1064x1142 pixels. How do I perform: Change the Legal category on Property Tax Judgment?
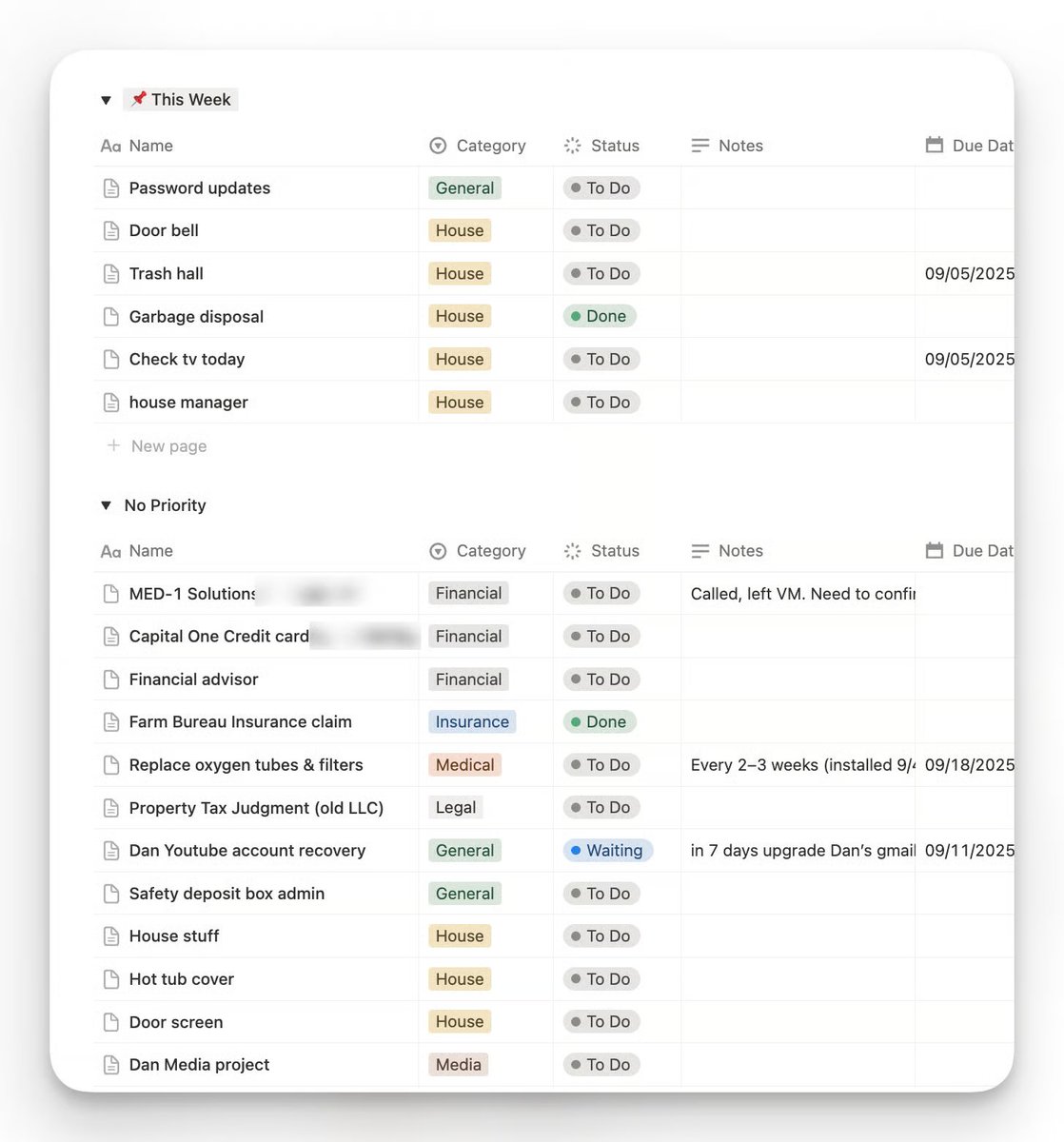click(456, 808)
